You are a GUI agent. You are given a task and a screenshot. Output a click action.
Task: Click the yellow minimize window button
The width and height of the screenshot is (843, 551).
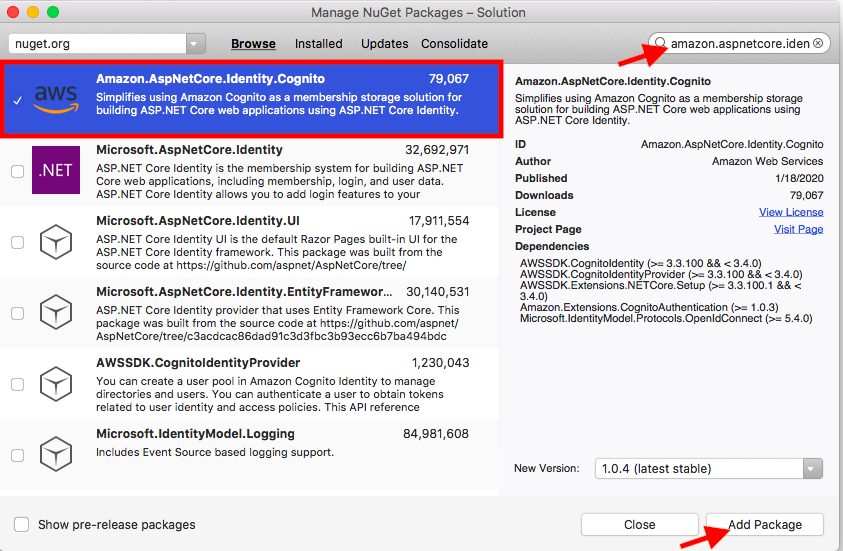pos(33,12)
